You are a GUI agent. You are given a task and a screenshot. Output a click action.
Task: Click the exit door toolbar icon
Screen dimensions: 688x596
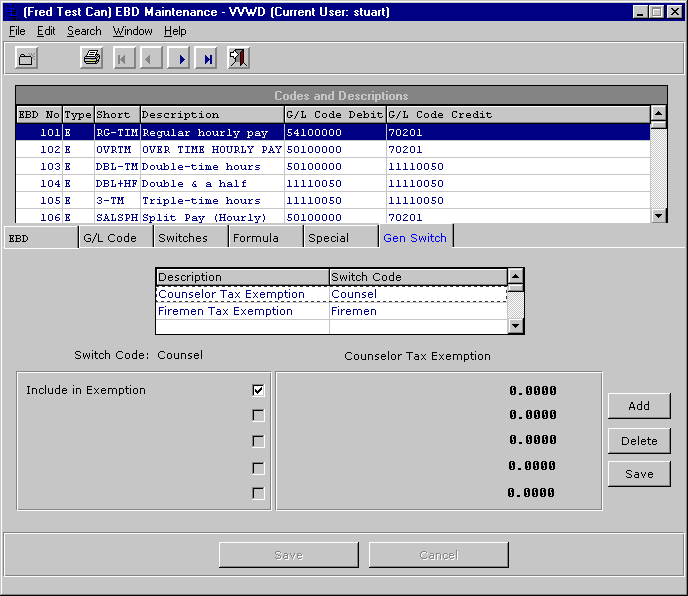coord(238,59)
